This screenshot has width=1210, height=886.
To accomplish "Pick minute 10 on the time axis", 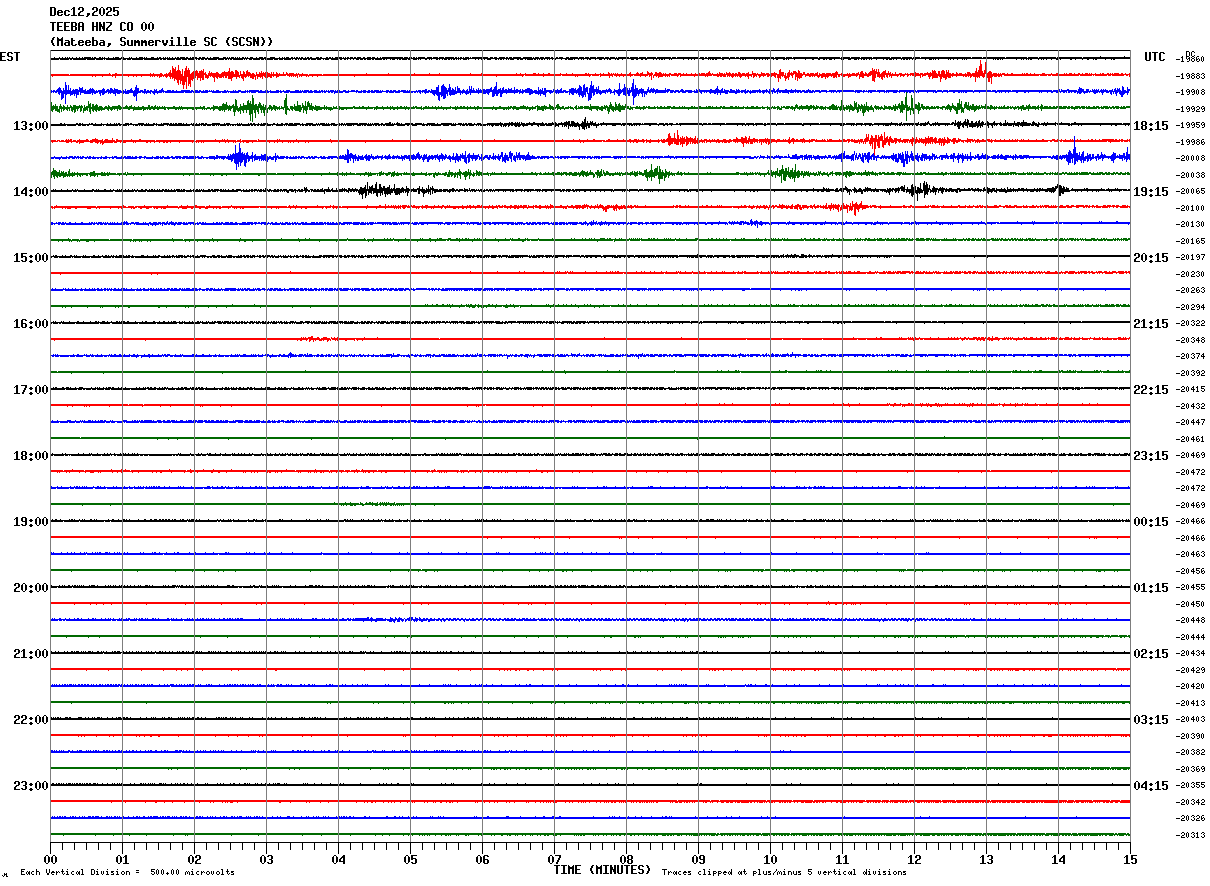I will (x=770, y=859).
